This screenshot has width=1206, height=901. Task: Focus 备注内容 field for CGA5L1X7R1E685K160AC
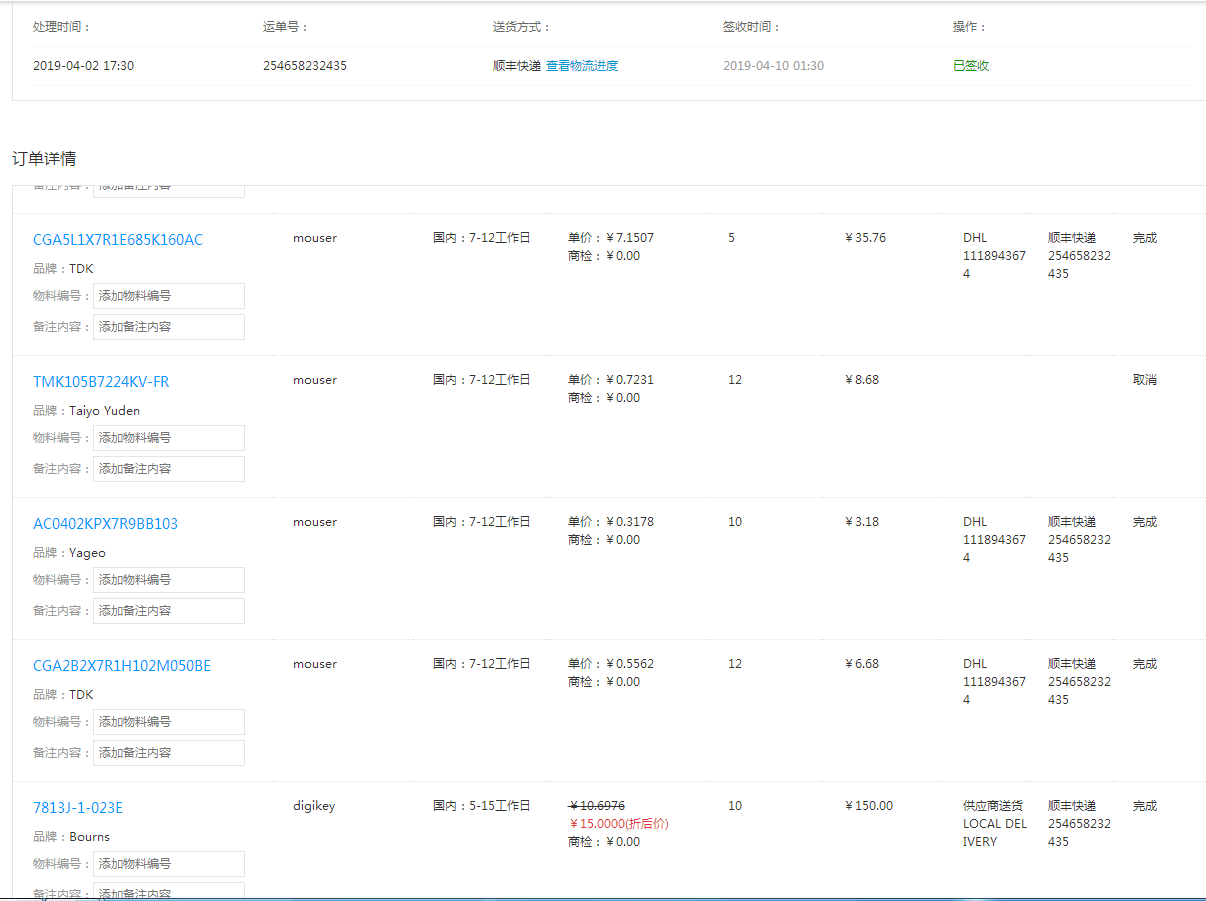click(x=169, y=327)
